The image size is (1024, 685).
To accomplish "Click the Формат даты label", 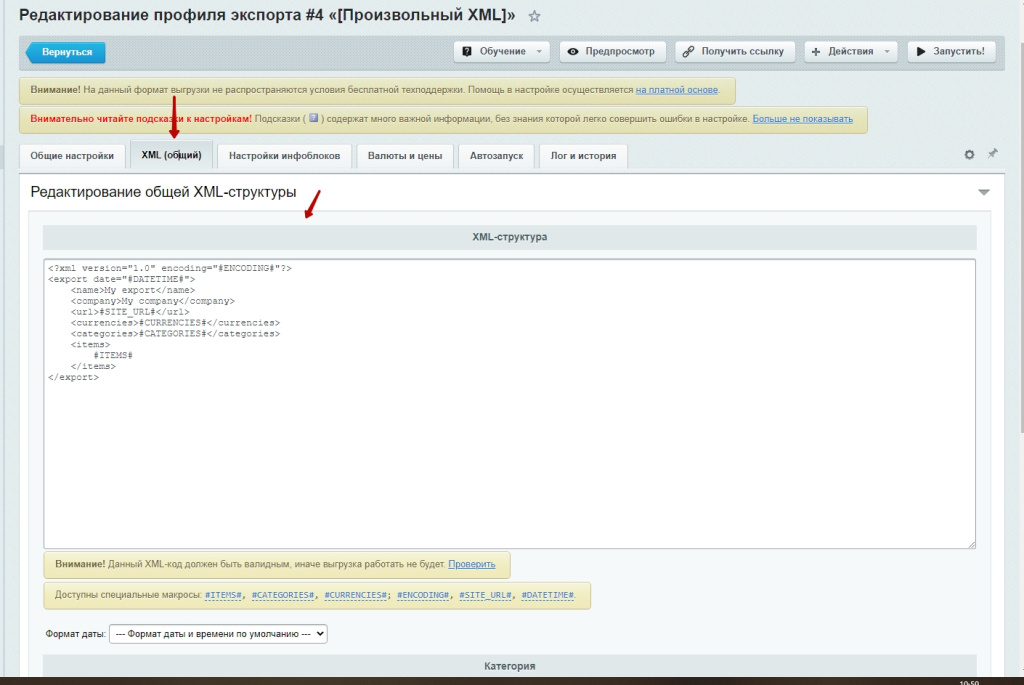I will tap(75, 634).
